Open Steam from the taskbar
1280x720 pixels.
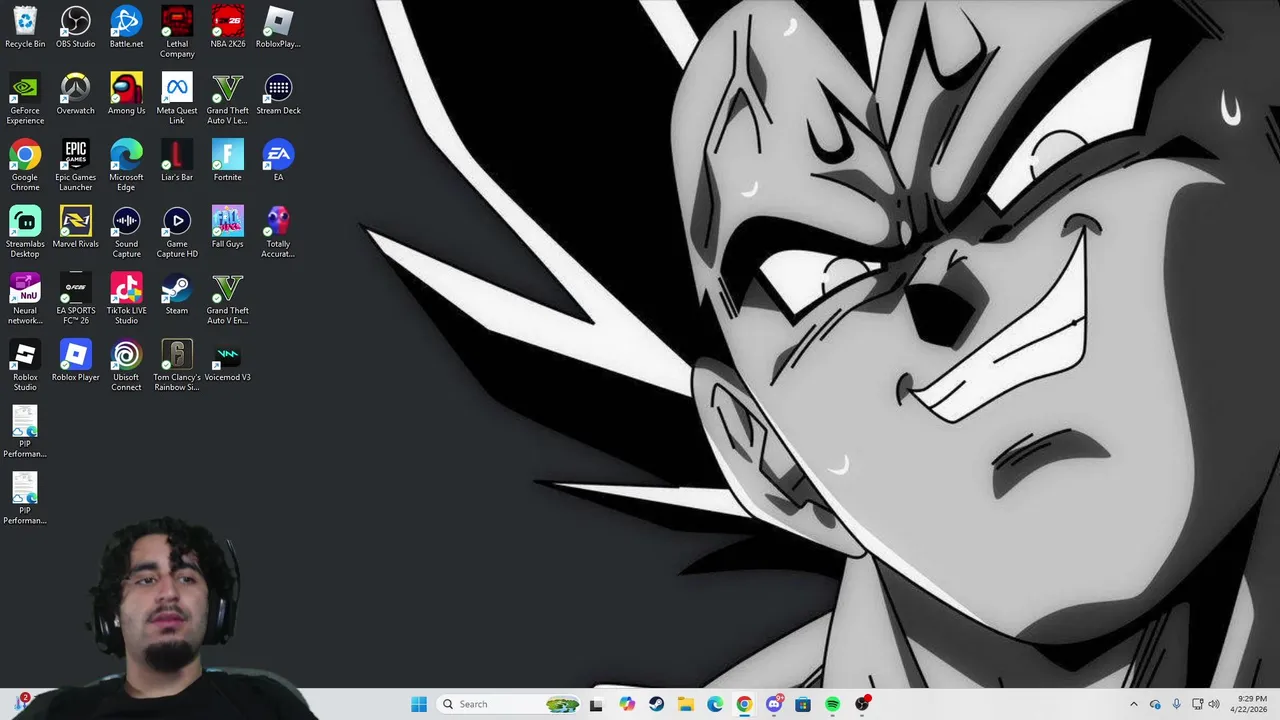(x=656, y=704)
